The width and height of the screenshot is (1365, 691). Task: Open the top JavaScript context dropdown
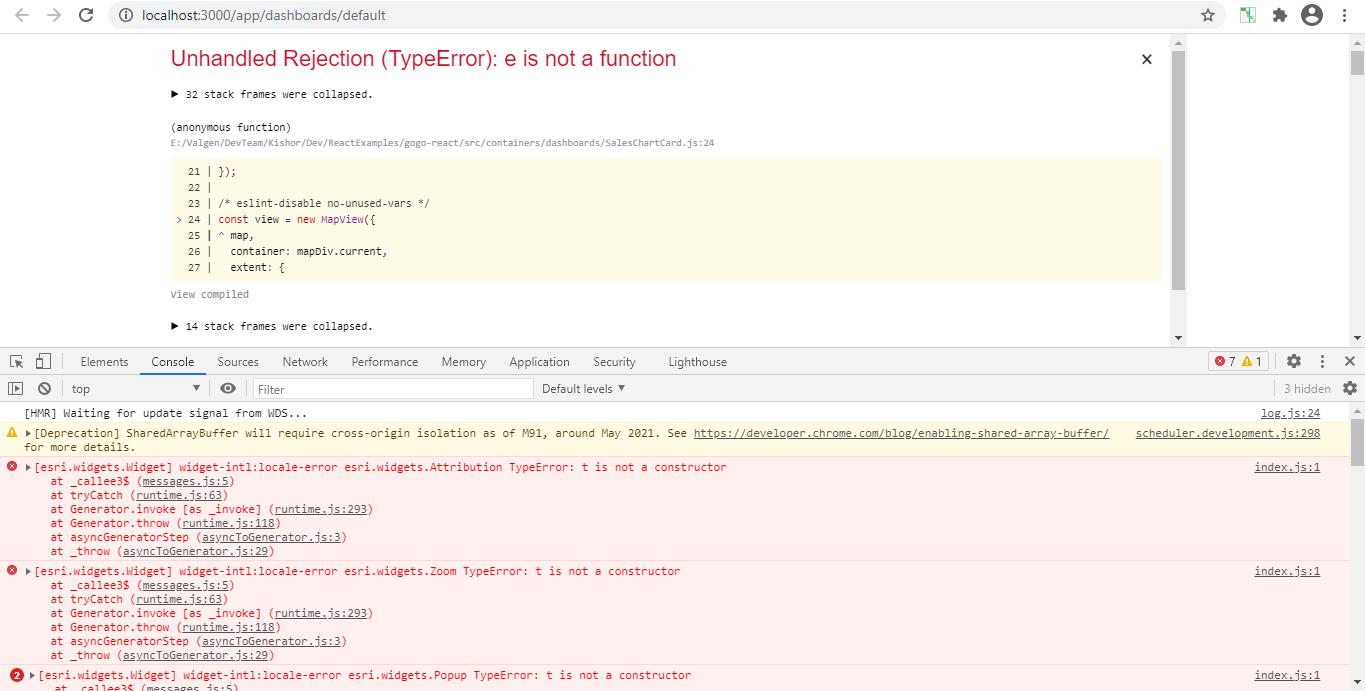[x=136, y=389]
